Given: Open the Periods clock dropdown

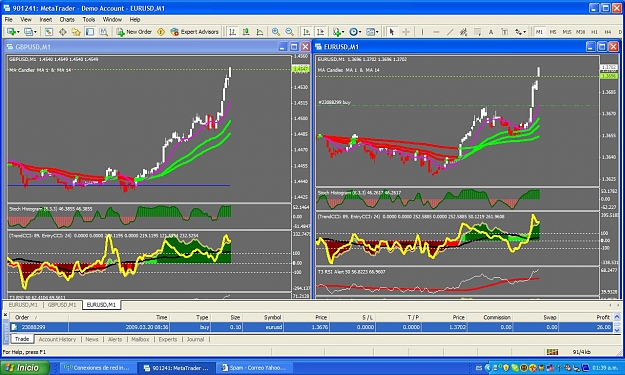Looking at the screenshot, I should coord(355,32).
